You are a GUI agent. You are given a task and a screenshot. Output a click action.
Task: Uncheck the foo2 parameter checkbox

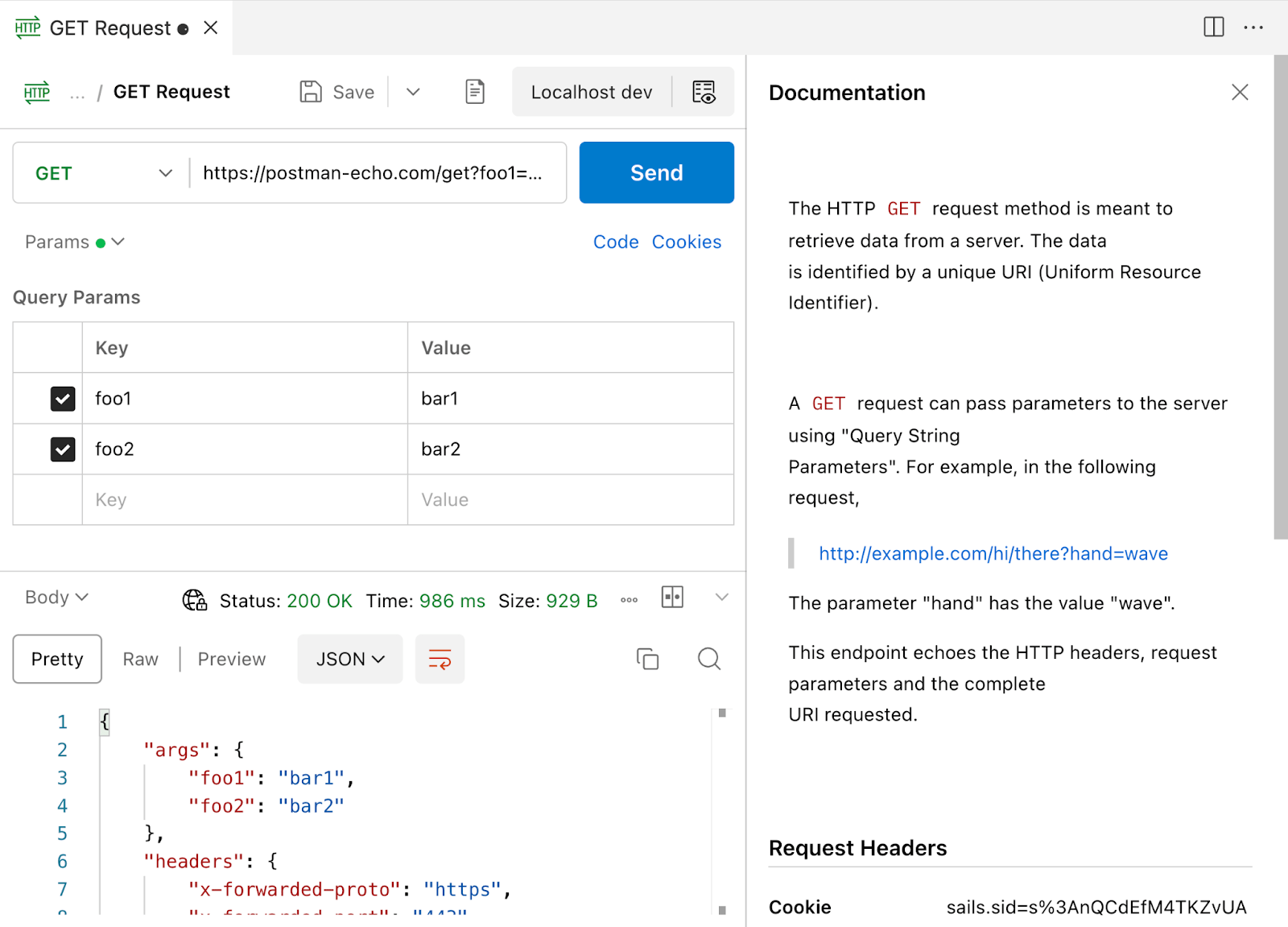click(x=63, y=449)
